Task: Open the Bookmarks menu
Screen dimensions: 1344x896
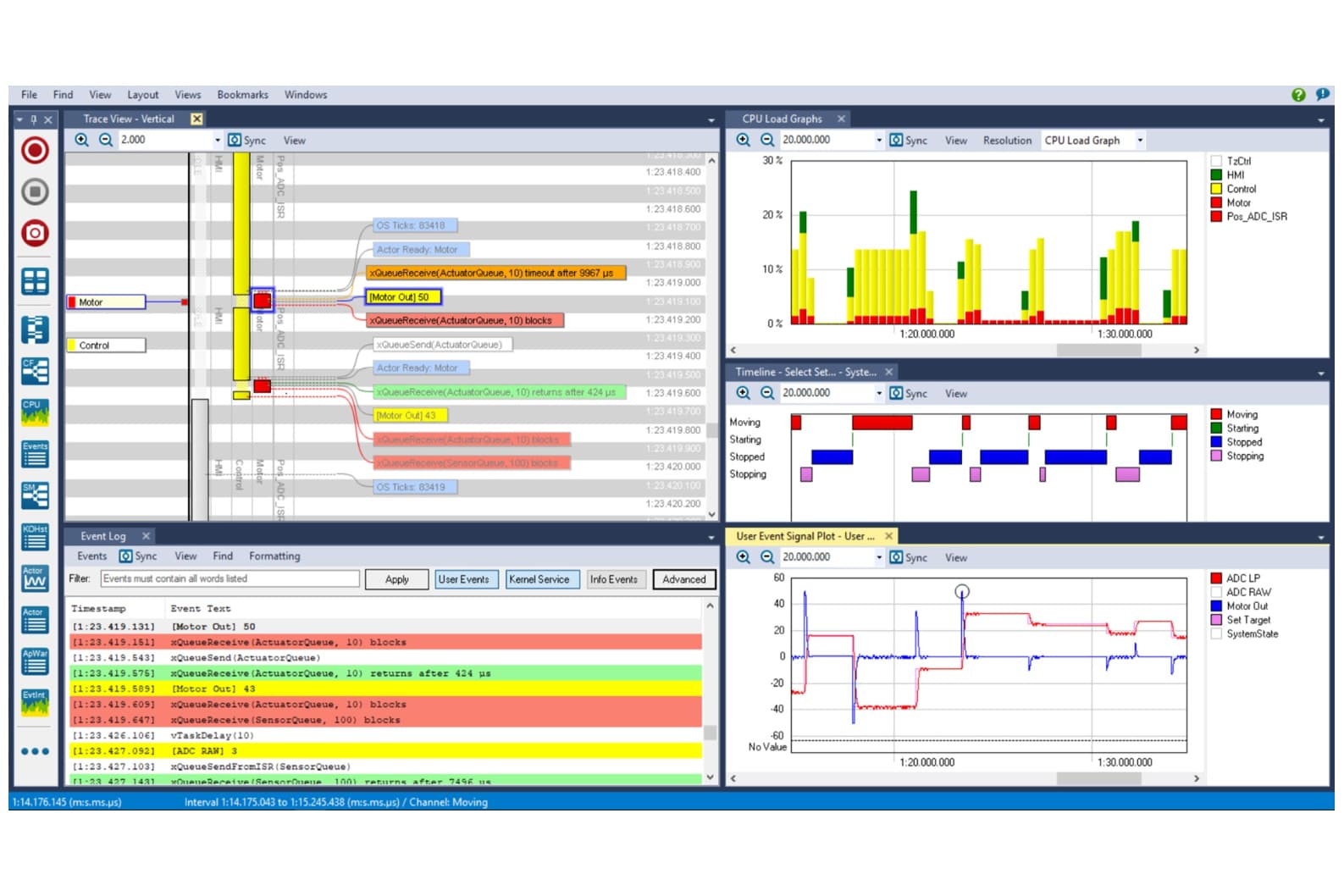Action: pos(242,95)
